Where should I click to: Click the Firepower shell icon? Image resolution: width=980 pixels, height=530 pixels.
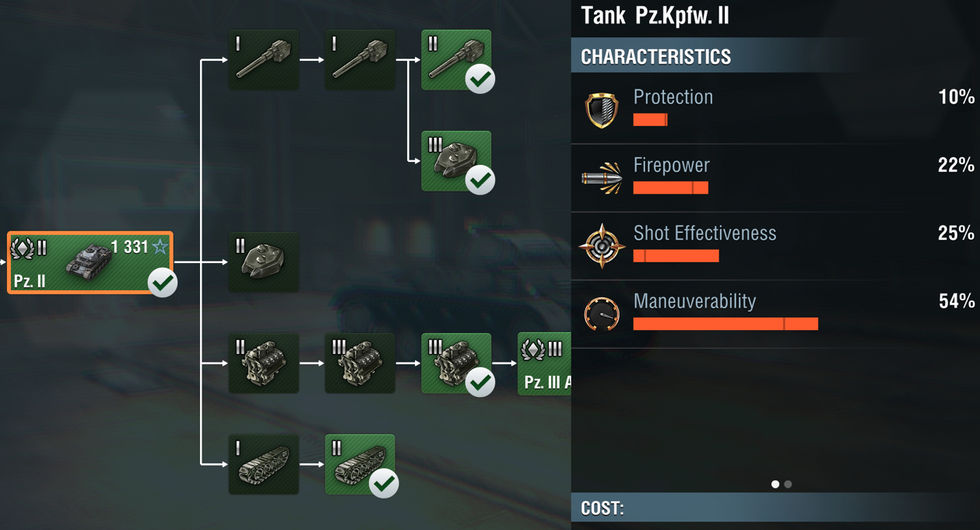point(602,178)
